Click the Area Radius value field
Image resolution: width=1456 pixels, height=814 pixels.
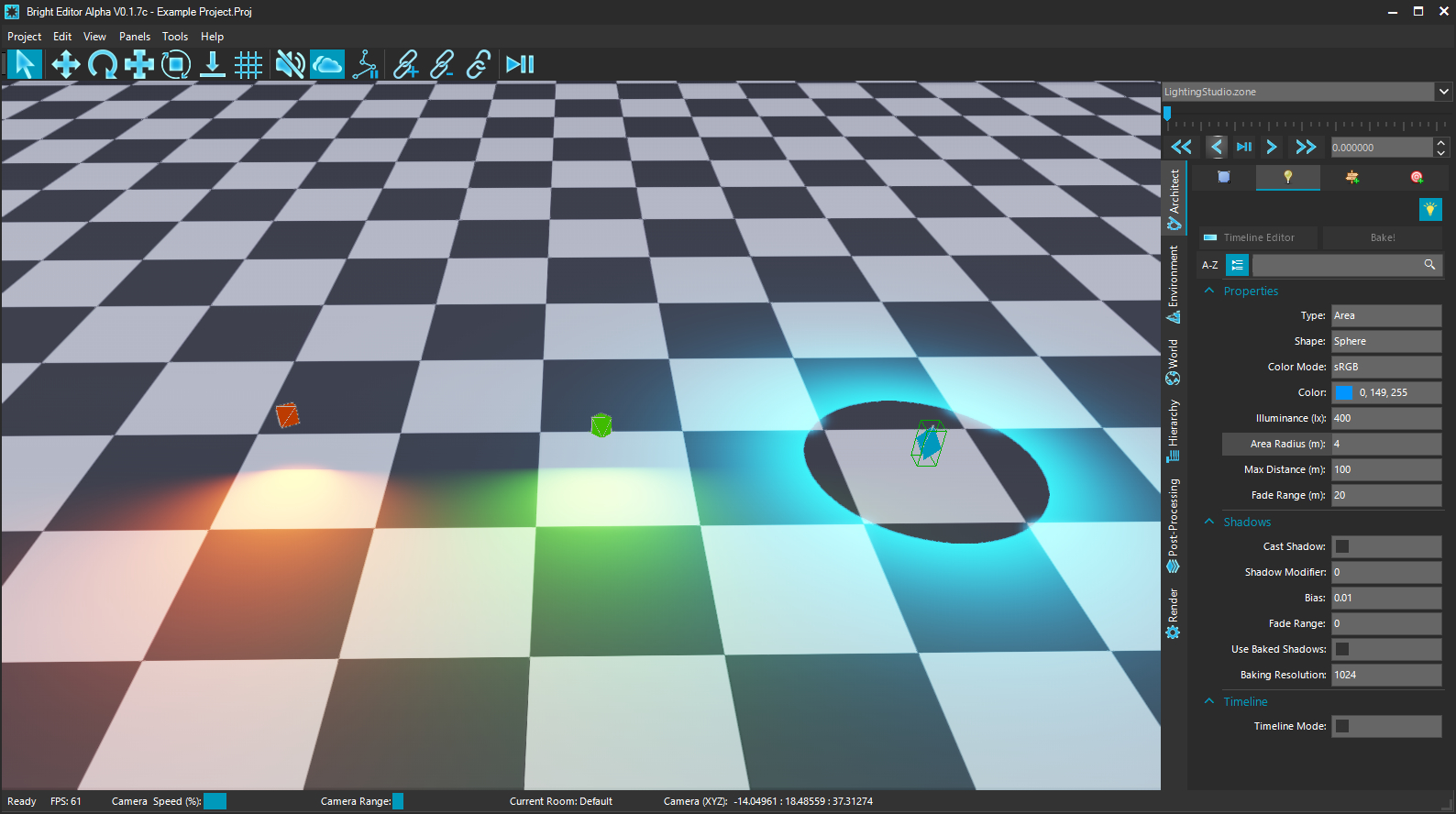click(x=1386, y=444)
